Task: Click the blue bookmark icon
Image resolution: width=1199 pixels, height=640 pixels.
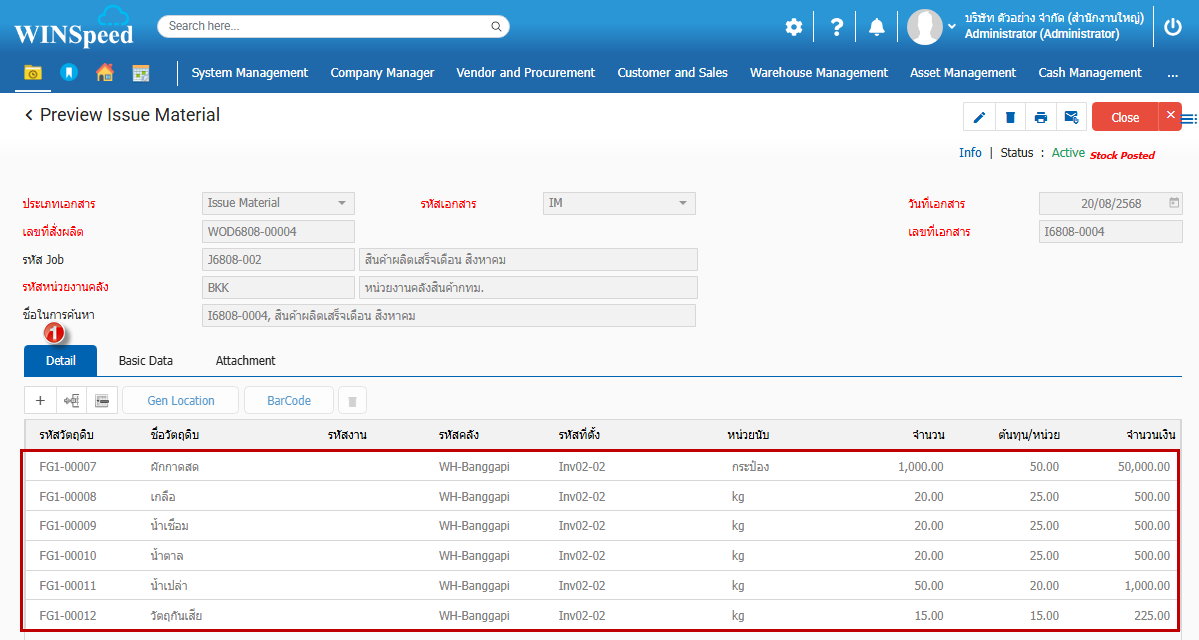Action: point(68,73)
